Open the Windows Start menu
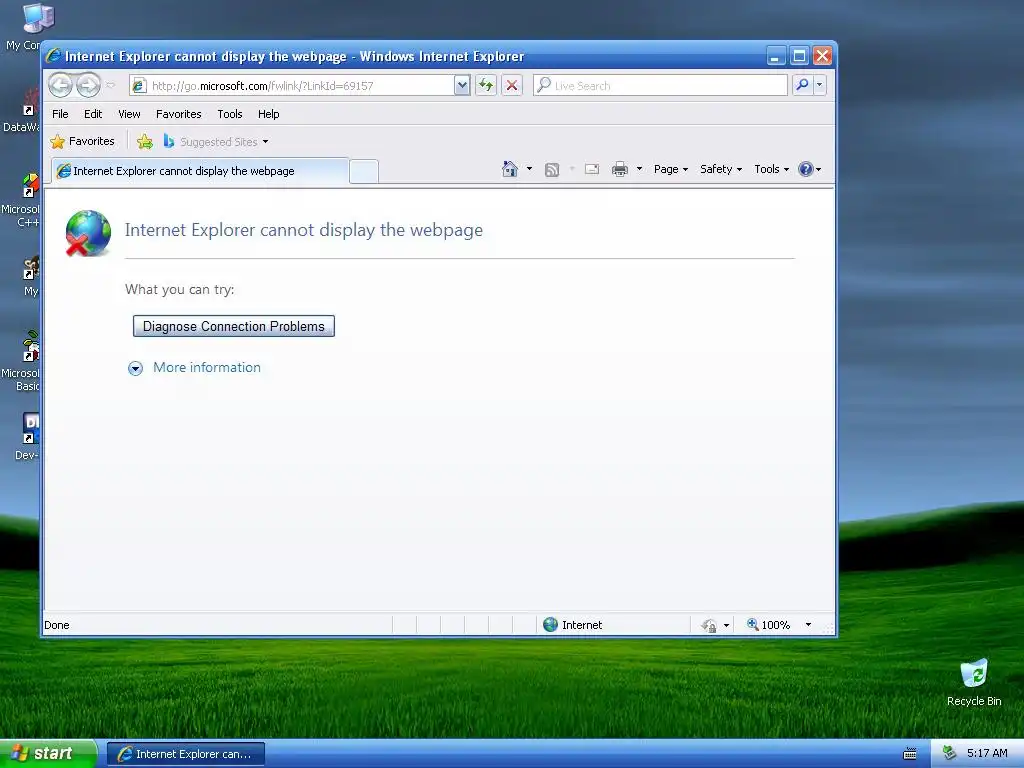The height and width of the screenshot is (768, 1024). tap(48, 754)
